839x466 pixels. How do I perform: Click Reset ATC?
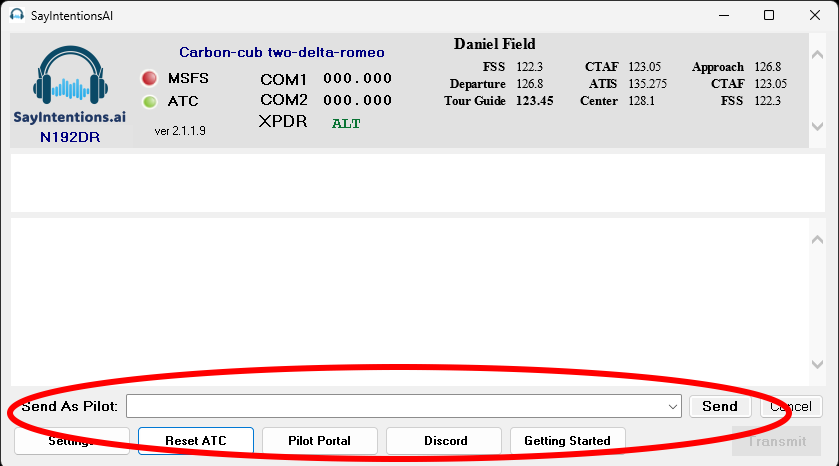tap(196, 441)
